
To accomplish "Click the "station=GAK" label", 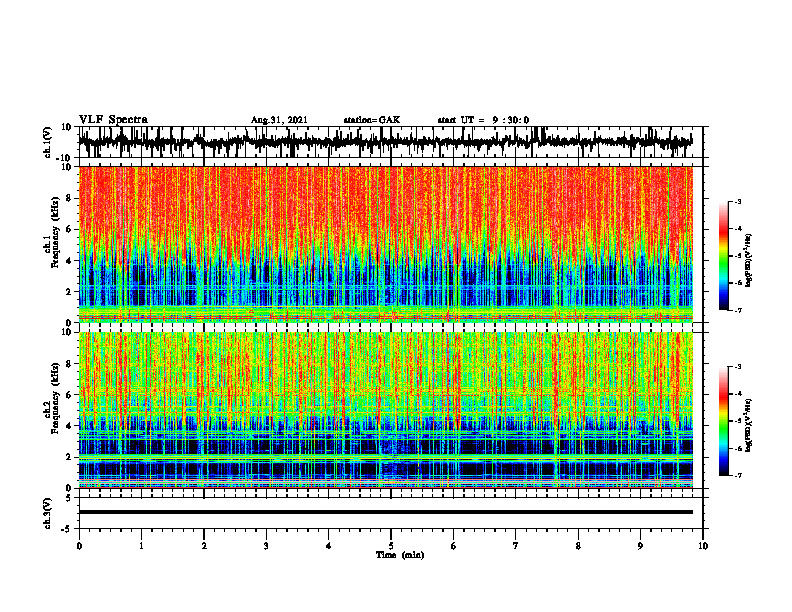I will click(372, 120).
